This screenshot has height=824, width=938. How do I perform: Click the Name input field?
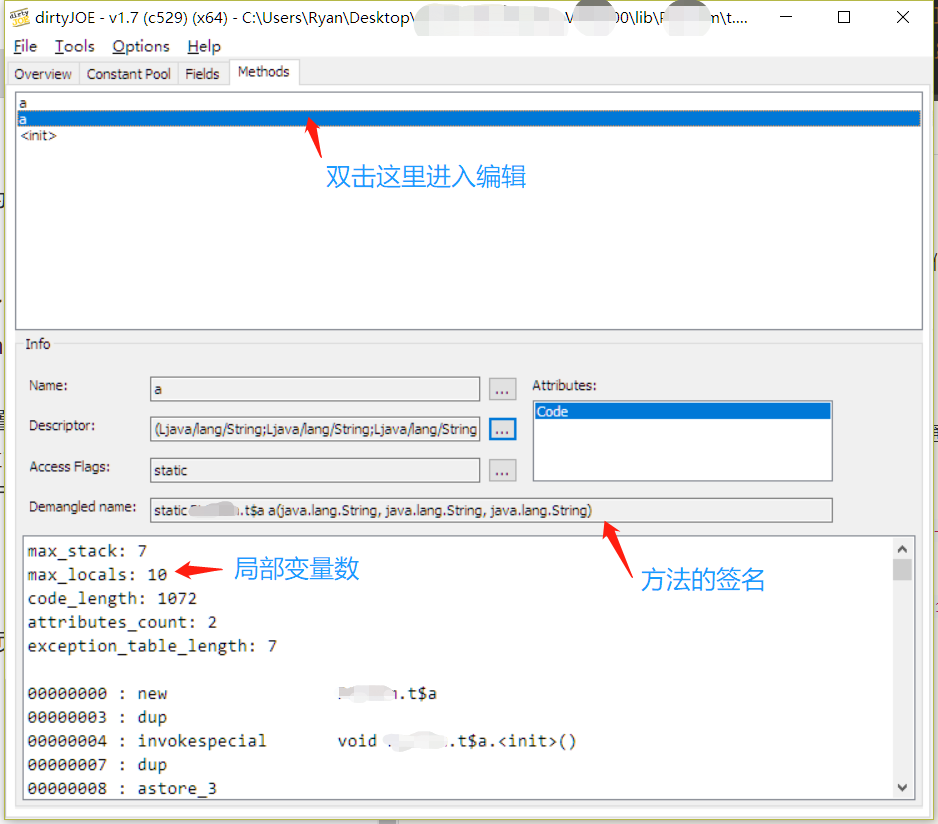click(x=314, y=389)
